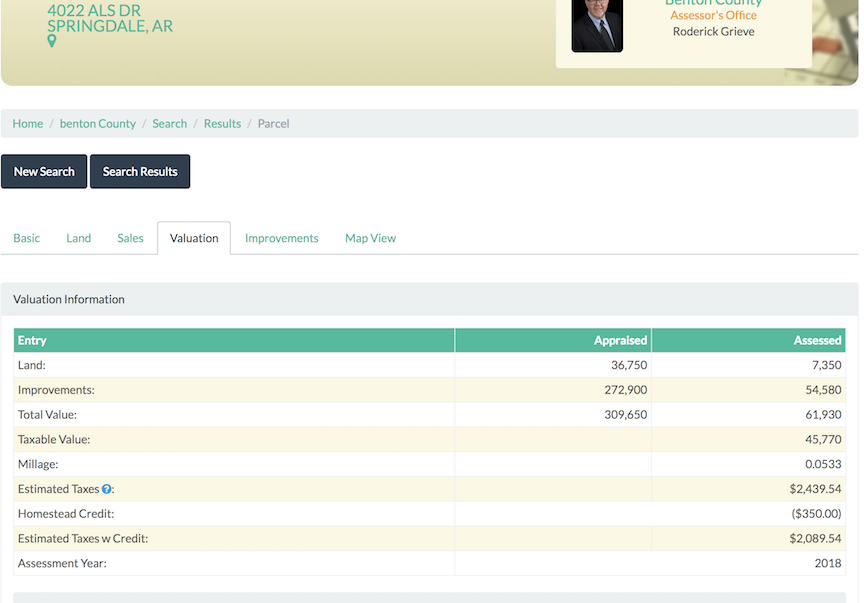Screen dimensions: 864x603
Task: Click the Improvements appraised value 272,900
Action: pyautogui.click(x=625, y=390)
